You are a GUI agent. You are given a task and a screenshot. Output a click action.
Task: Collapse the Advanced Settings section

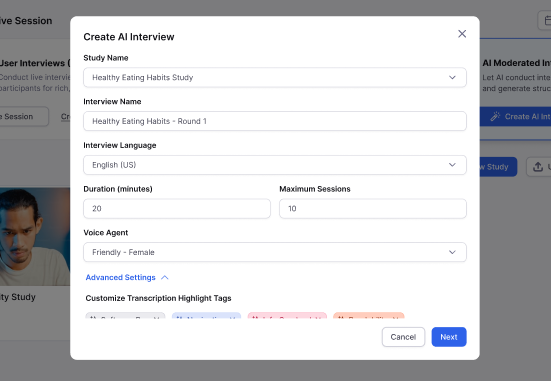pos(127,277)
